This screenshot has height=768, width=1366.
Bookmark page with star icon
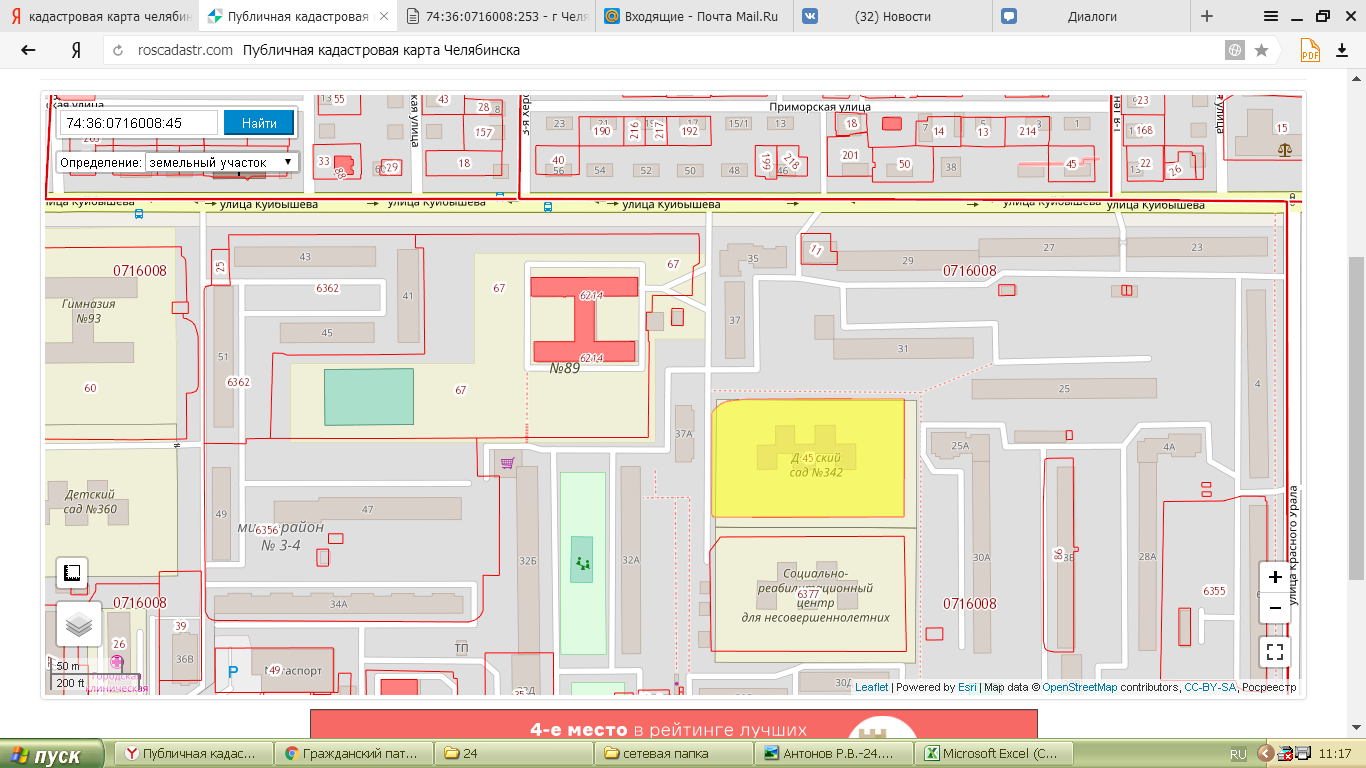(1261, 50)
